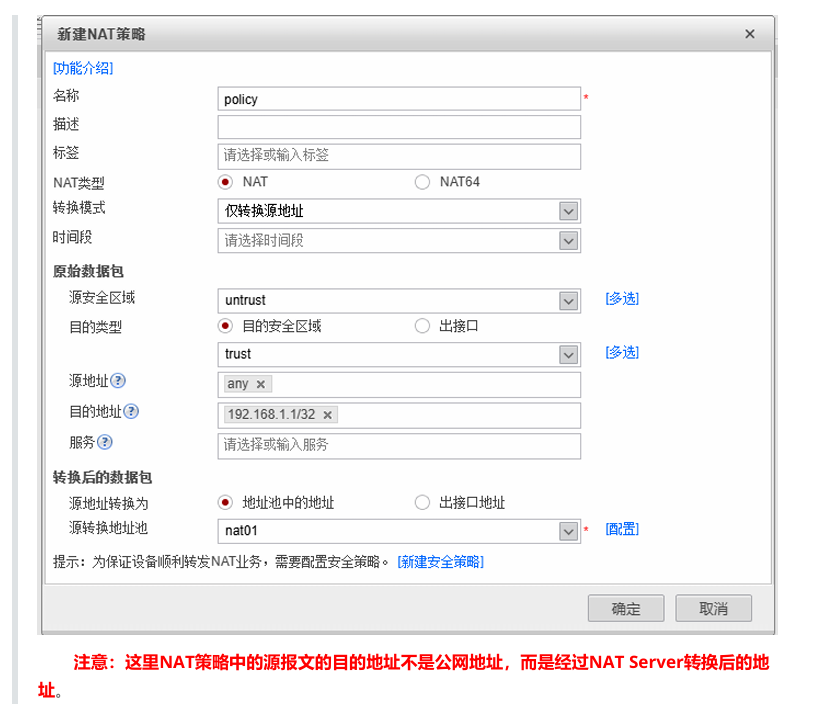Click the 确定 button

click(x=626, y=608)
